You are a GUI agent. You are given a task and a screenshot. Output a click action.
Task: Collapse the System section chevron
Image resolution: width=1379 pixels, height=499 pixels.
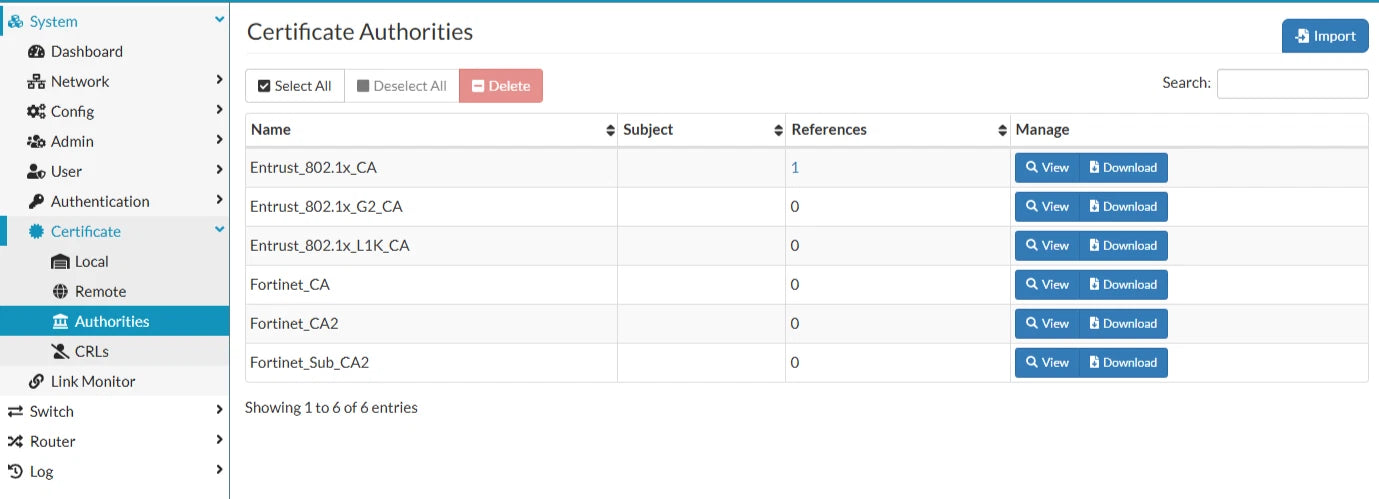pos(220,20)
